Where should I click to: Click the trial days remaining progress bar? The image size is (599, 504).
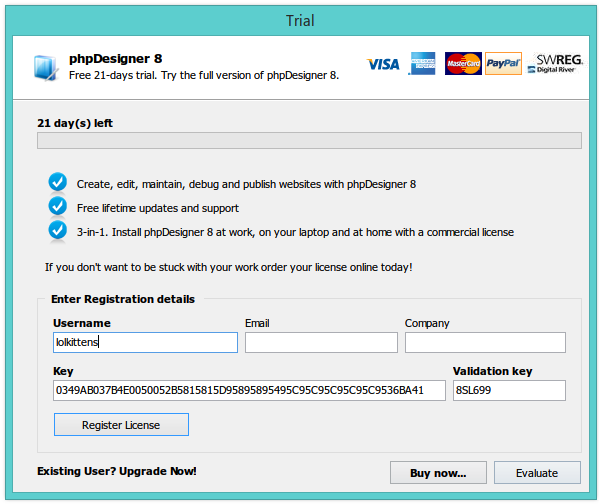pyautogui.click(x=309, y=141)
